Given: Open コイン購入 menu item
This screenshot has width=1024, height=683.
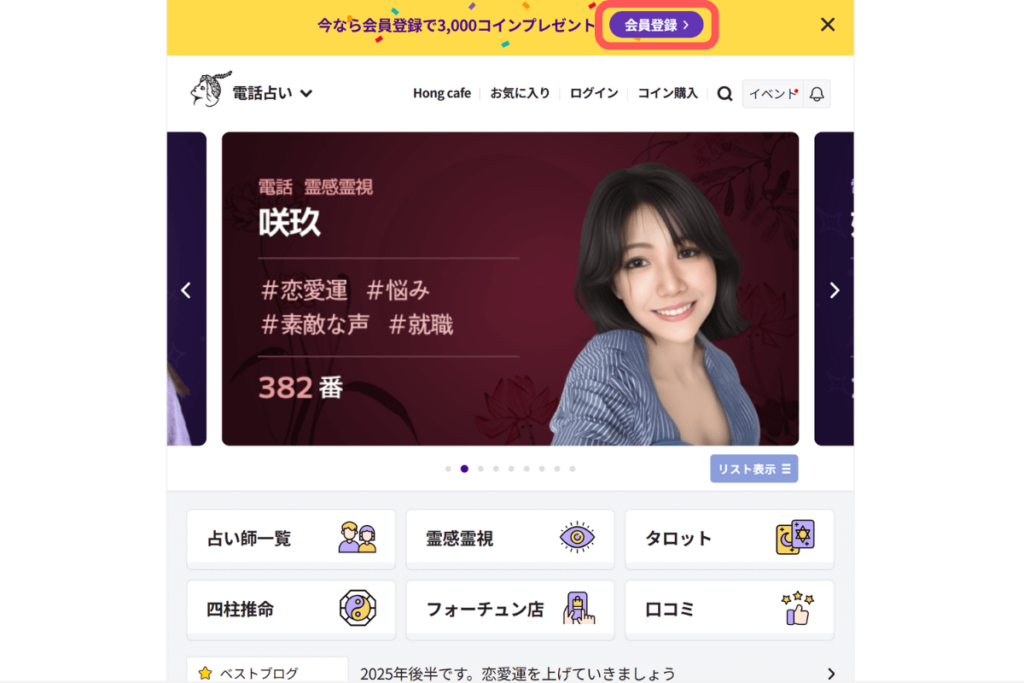Looking at the screenshot, I should click(667, 93).
